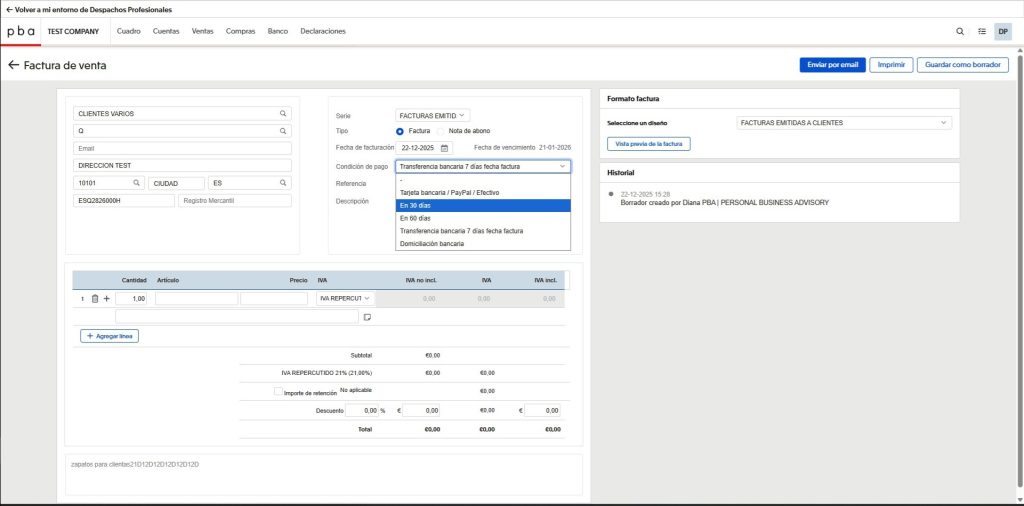The width and height of the screenshot is (1024, 506).
Task: Open the invoice design dropdown
Action: coord(843,123)
